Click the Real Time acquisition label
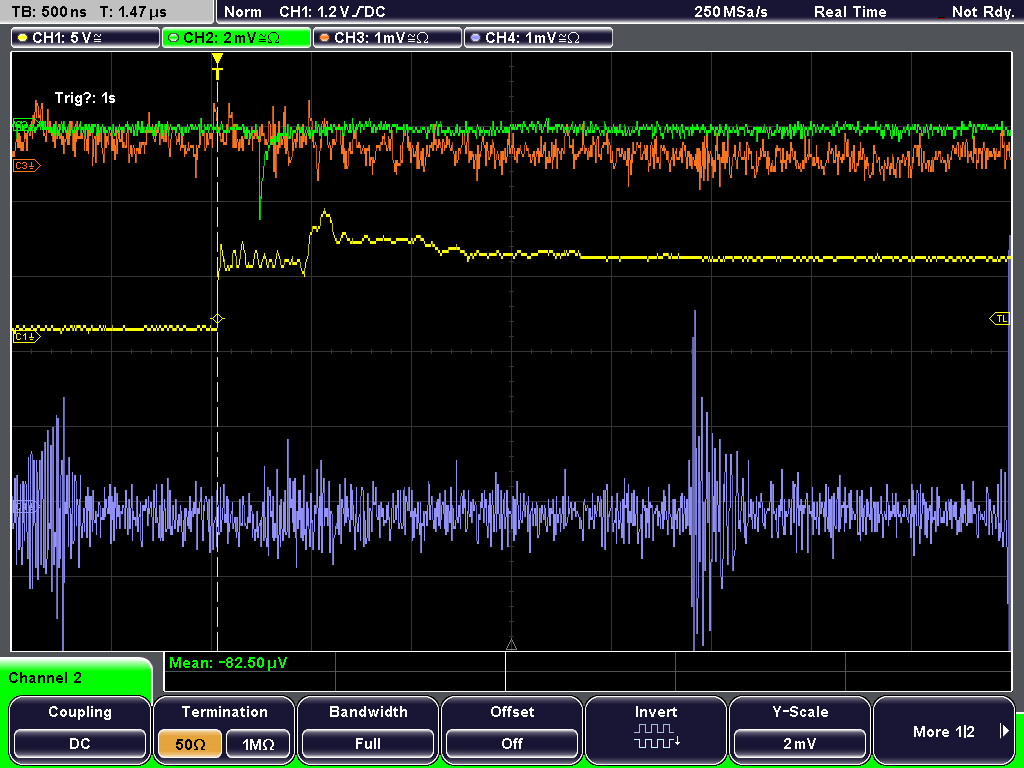Viewport: 1024px width, 768px height. point(850,12)
